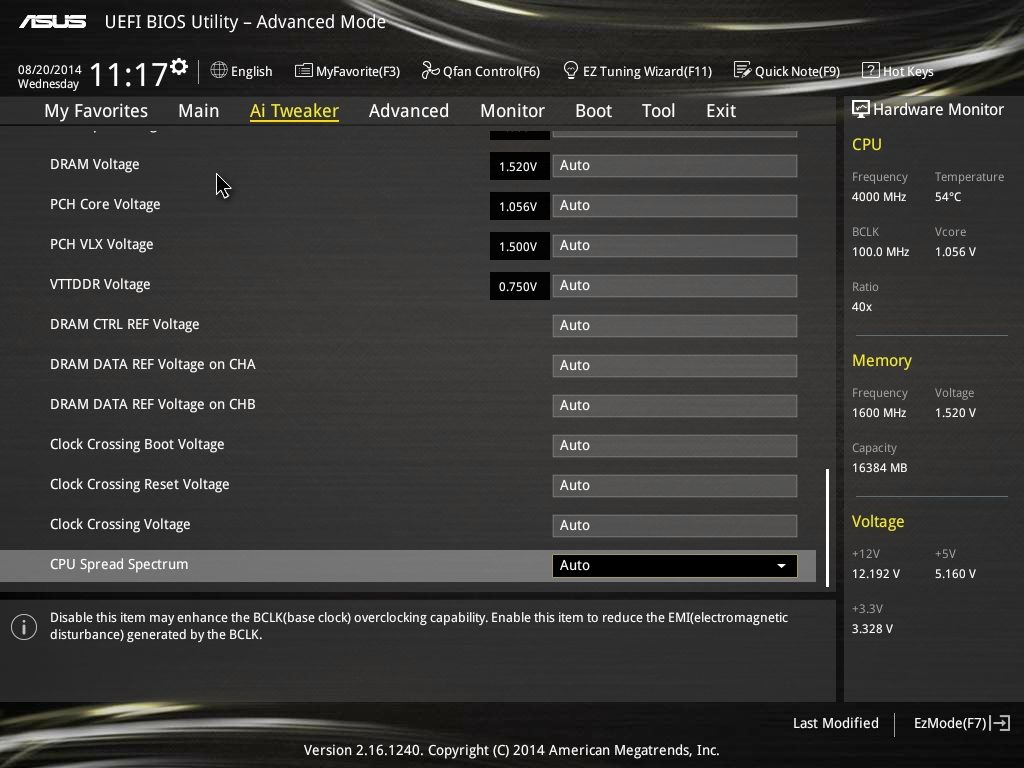
Task: Click the 11:17 clock display
Action: click(128, 74)
